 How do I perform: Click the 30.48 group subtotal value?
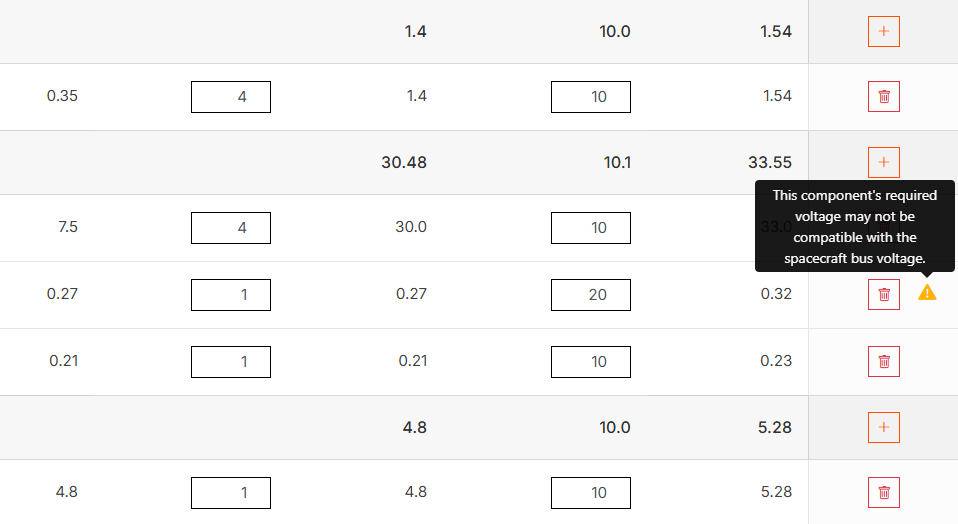[x=404, y=162]
